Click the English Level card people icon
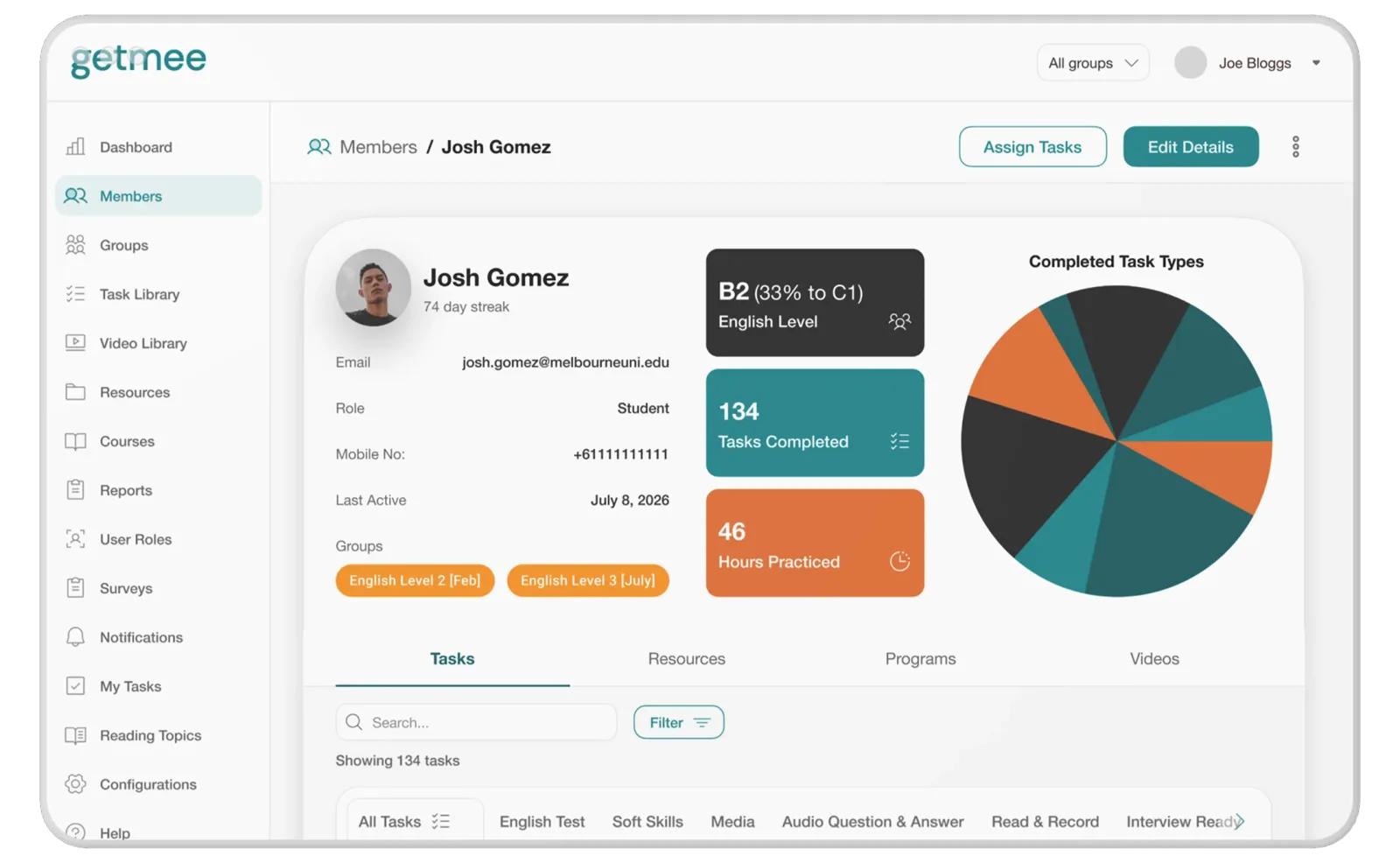 [x=899, y=321]
